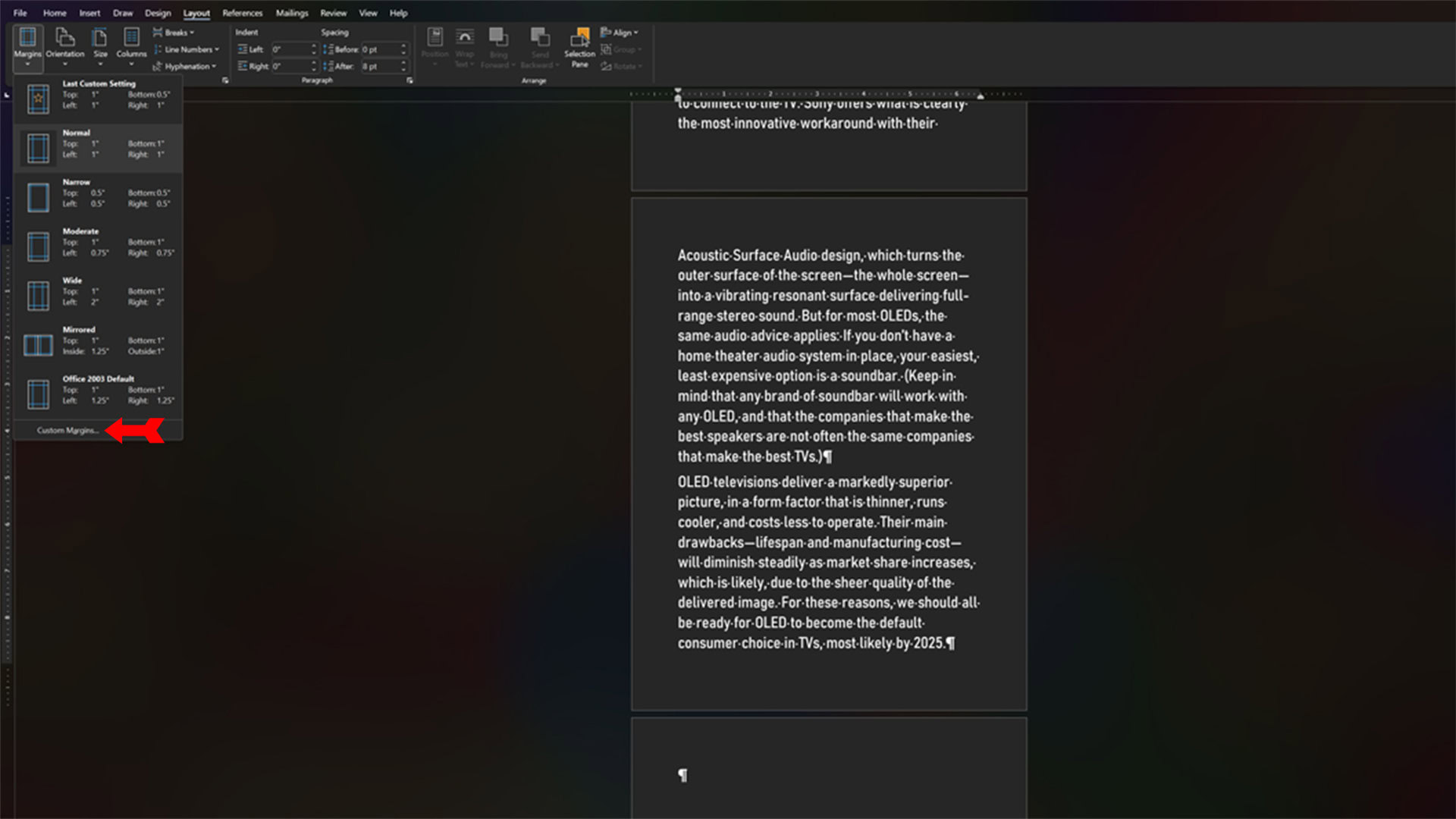Click the Spacing After value field
Screen dimensions: 1456x819
pos(379,67)
